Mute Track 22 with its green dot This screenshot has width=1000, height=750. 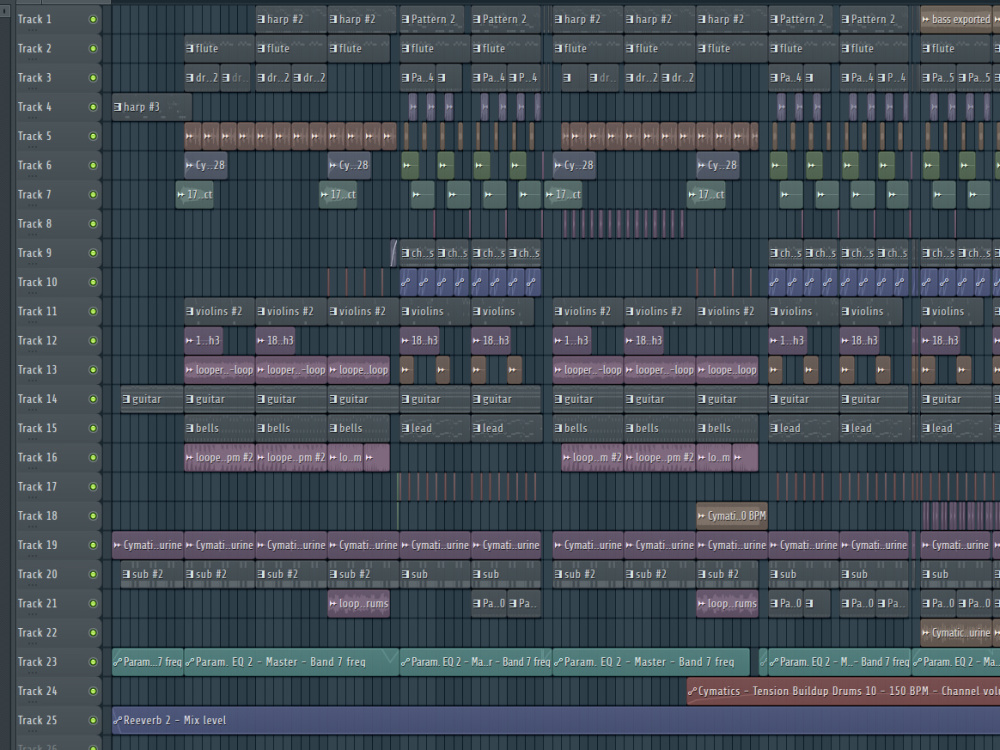[93, 633]
